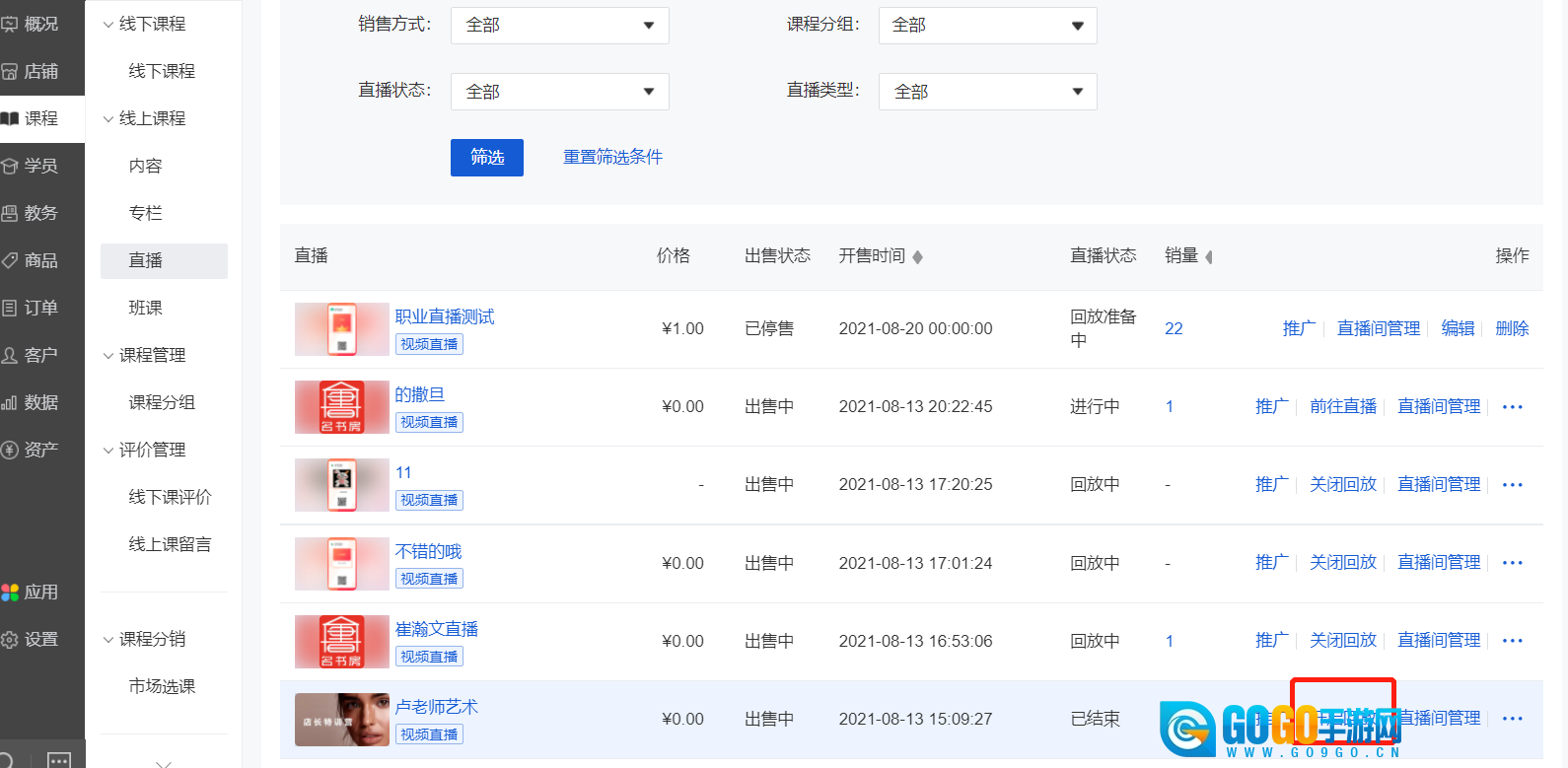Open the 订单 orders sidebar icon
This screenshot has width=1568, height=768.
(x=10, y=308)
